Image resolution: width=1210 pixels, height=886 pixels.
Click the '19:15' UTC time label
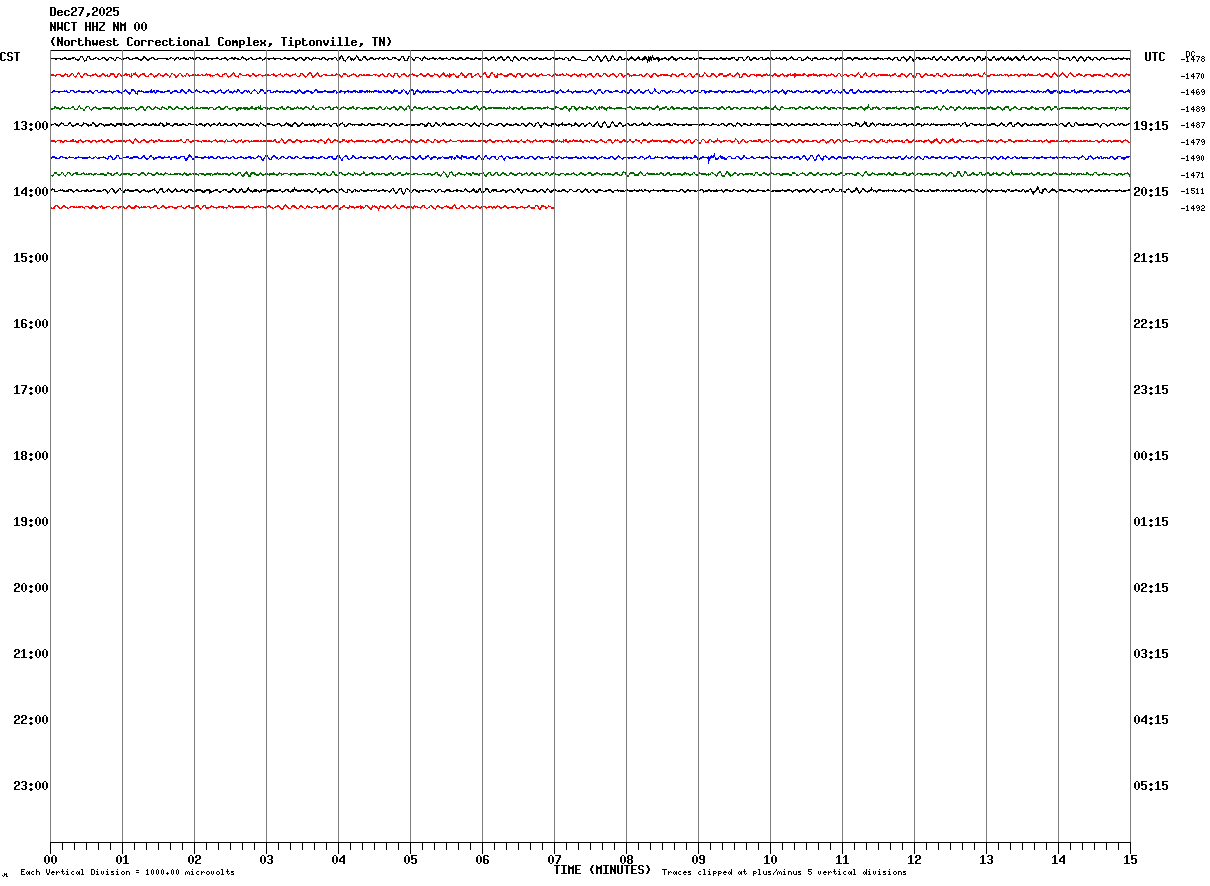point(1151,126)
